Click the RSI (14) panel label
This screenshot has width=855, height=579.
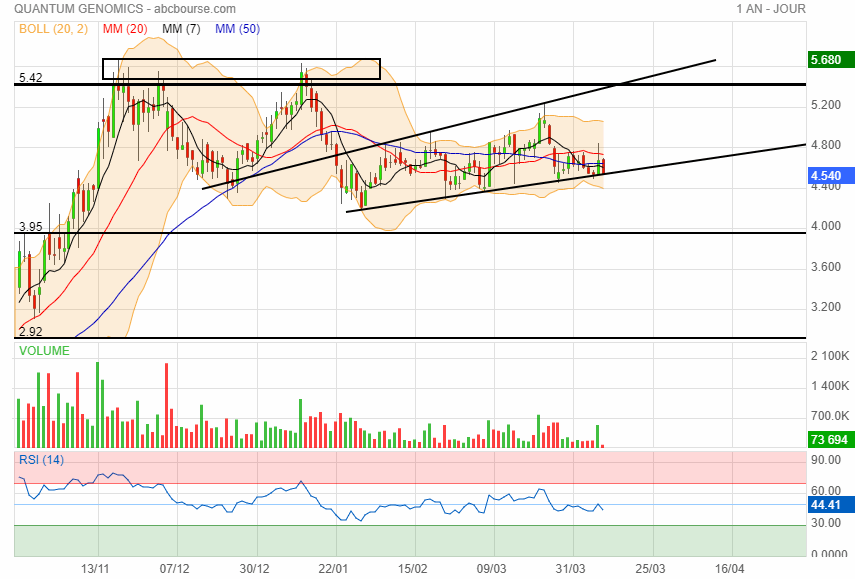[41, 460]
